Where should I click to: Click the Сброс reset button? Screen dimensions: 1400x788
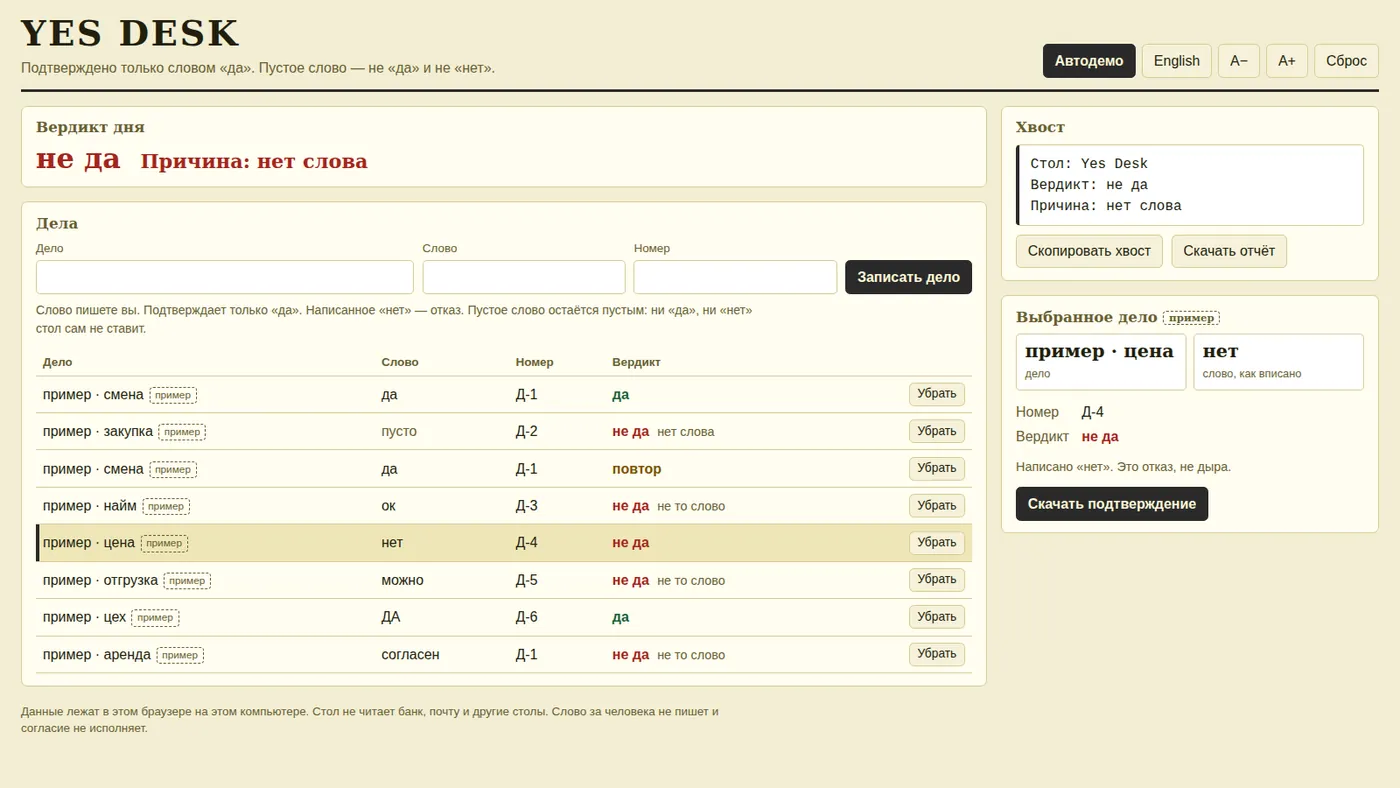pyautogui.click(x=1346, y=61)
